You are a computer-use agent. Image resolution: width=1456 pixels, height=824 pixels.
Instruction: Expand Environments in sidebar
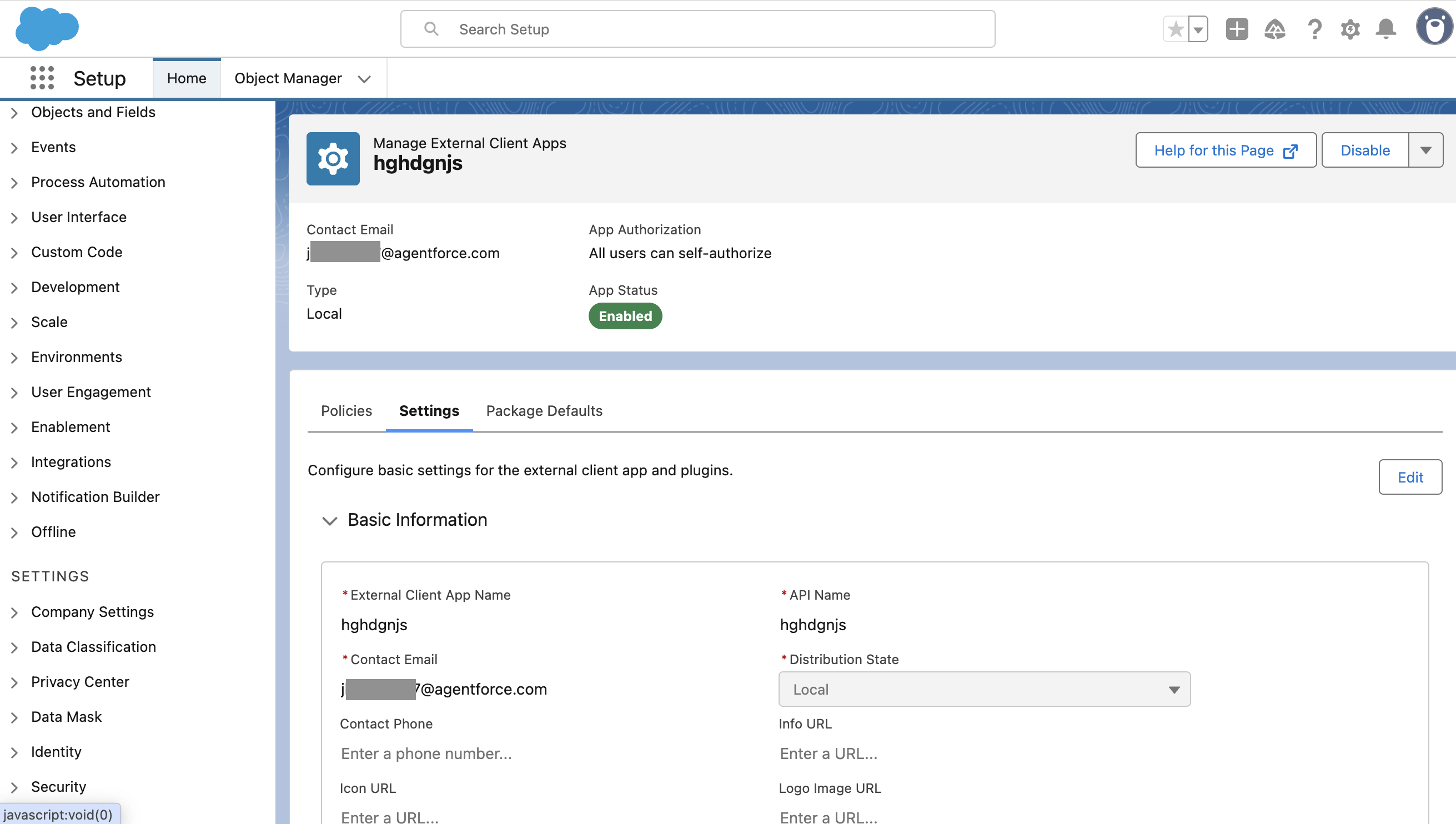click(14, 358)
